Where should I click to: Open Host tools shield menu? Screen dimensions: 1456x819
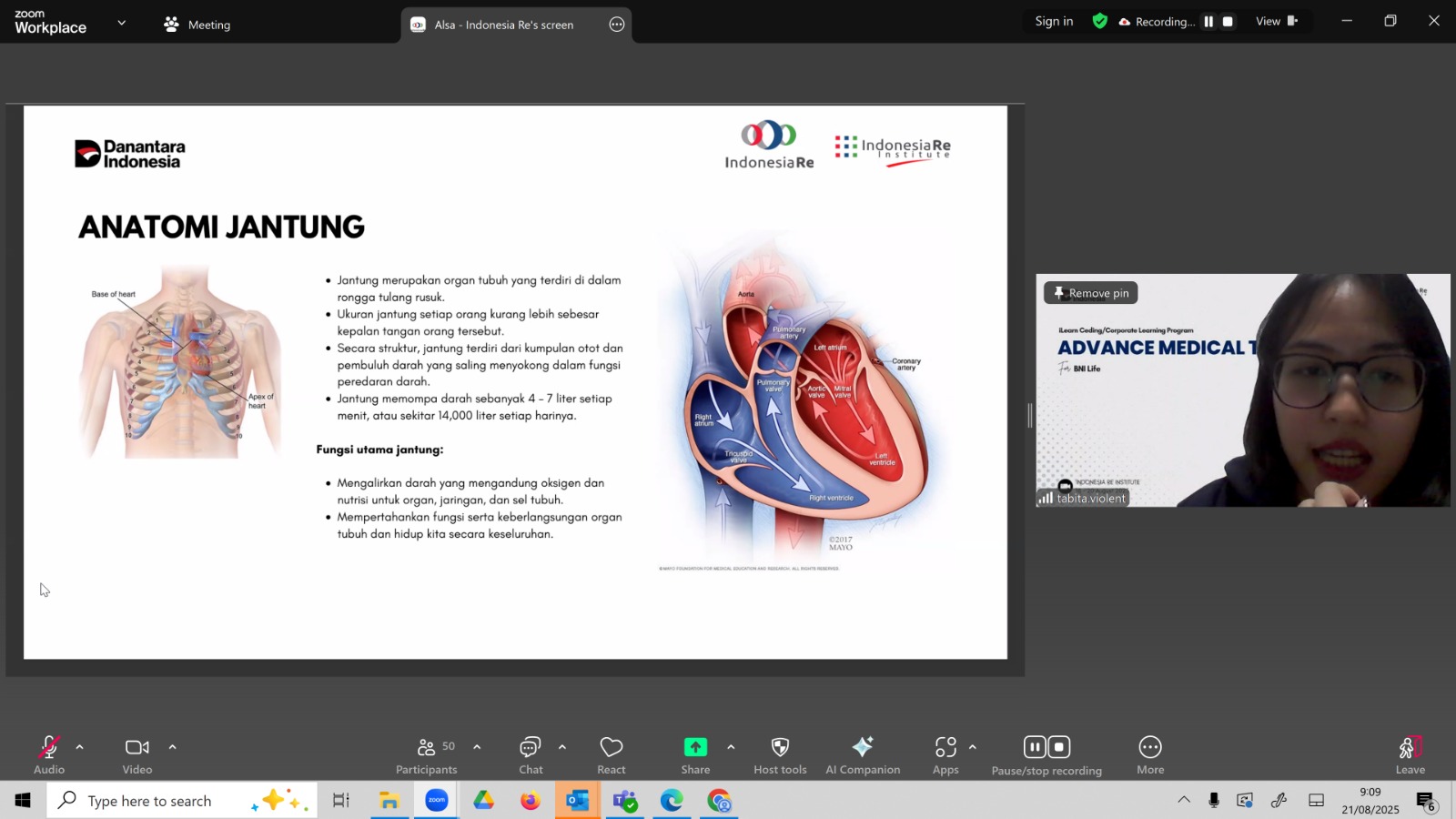pos(780,754)
